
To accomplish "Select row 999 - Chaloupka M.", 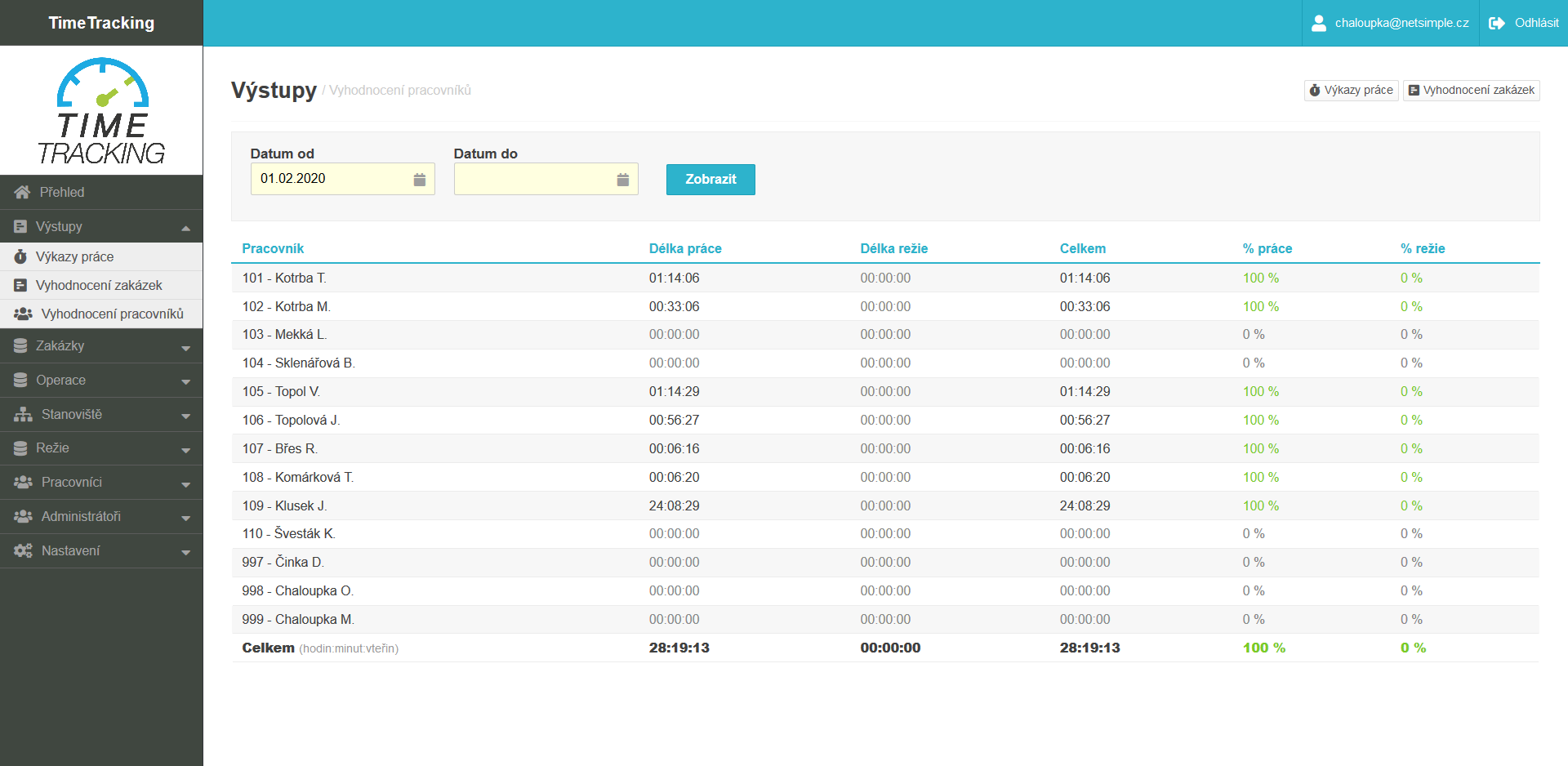I will [885, 619].
